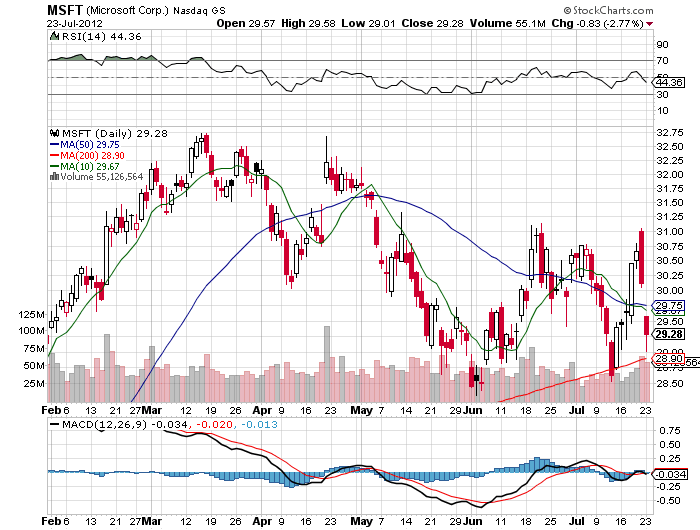Click the 0.75 label on the MACD axis

click(x=669, y=430)
